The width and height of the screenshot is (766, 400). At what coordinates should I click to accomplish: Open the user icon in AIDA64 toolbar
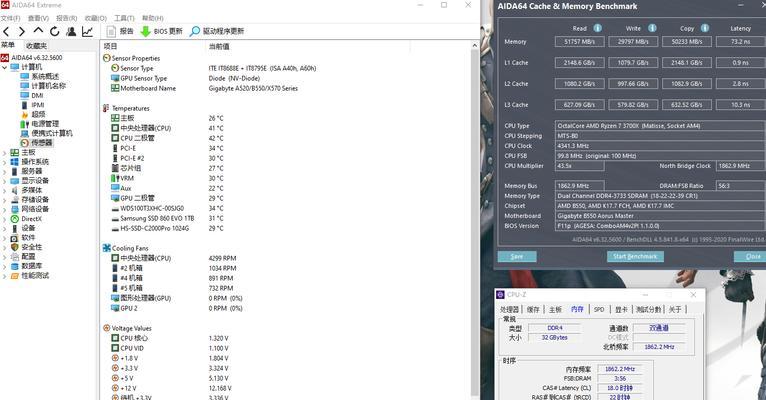click(x=71, y=32)
